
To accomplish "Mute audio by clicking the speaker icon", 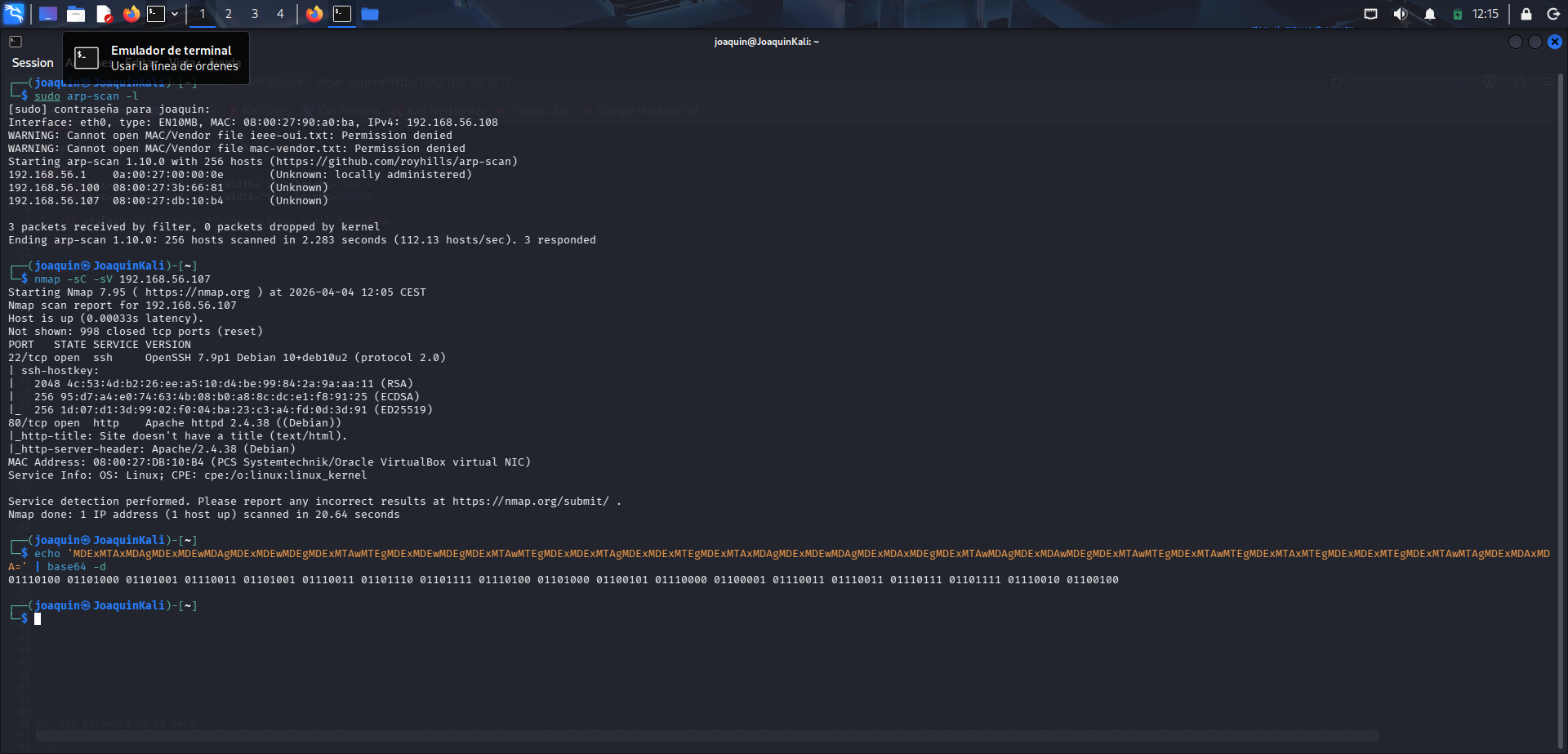I will pos(1400,13).
